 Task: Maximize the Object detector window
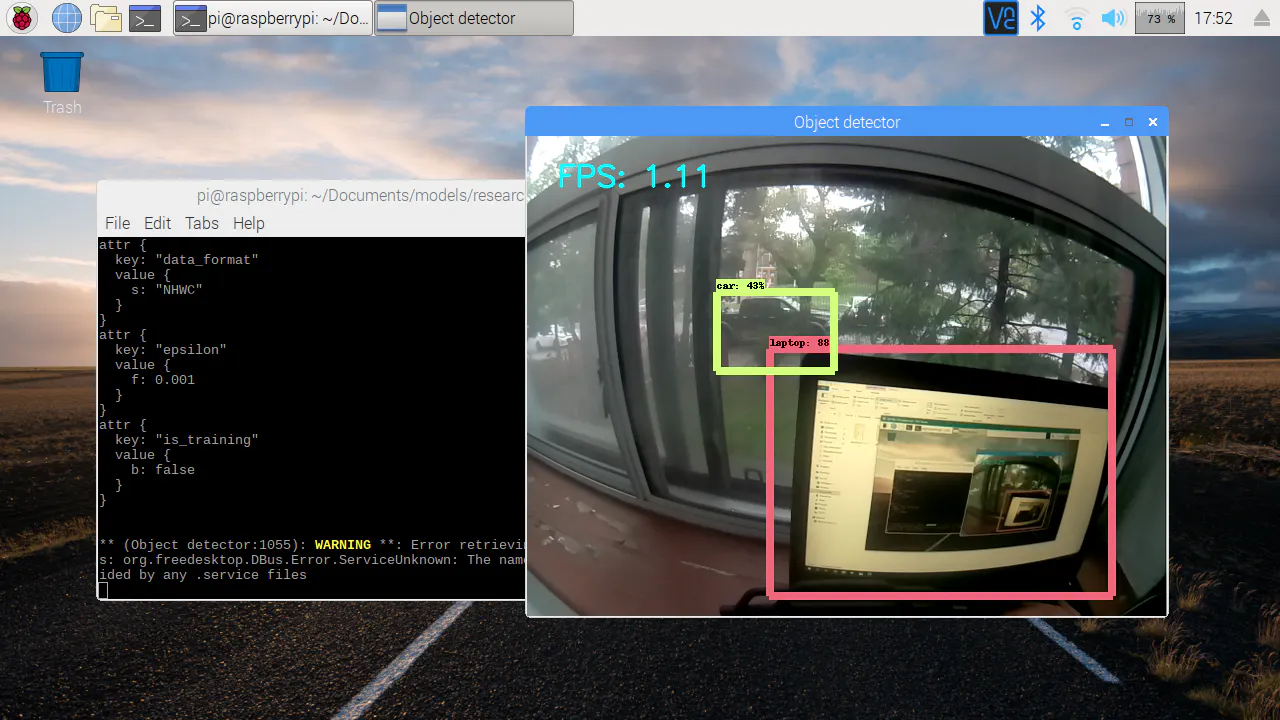click(1129, 122)
